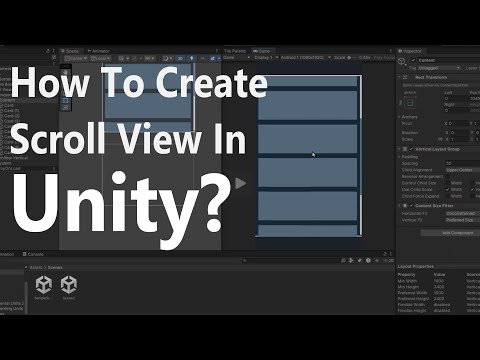Screen dimensions: 480x360
Task: Collapse the Rect Transform component
Action: (x=400, y=77)
